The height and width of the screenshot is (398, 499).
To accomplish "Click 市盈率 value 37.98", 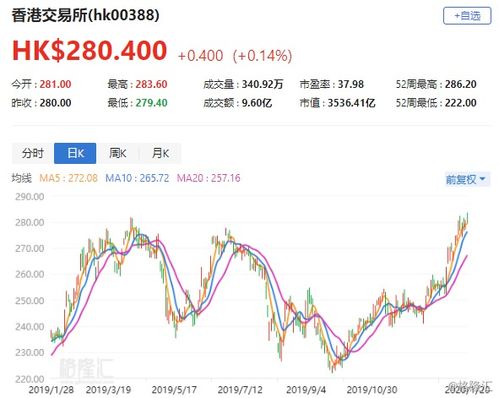I will pyautogui.click(x=351, y=84).
